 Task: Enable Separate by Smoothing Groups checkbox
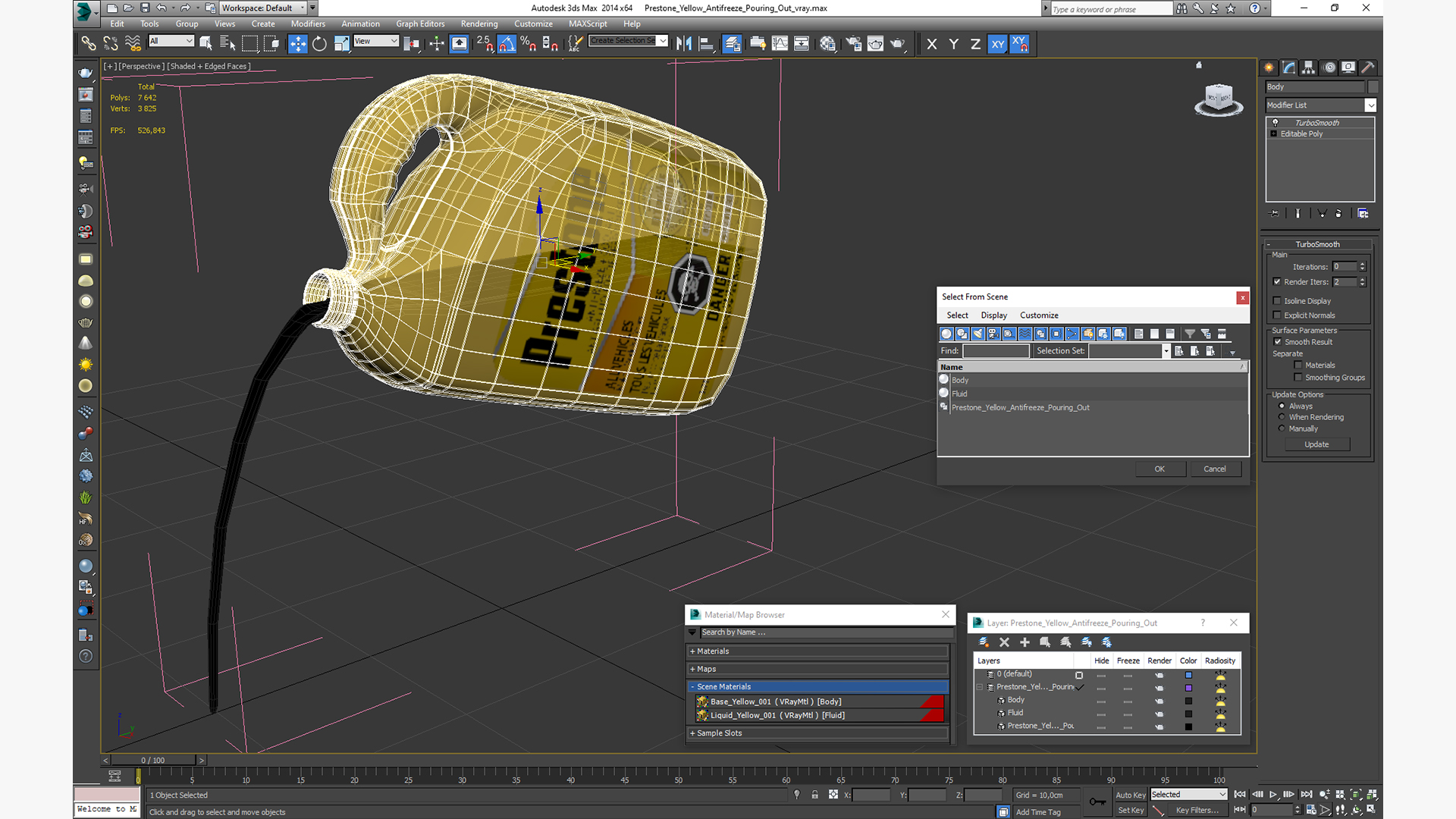(1298, 378)
